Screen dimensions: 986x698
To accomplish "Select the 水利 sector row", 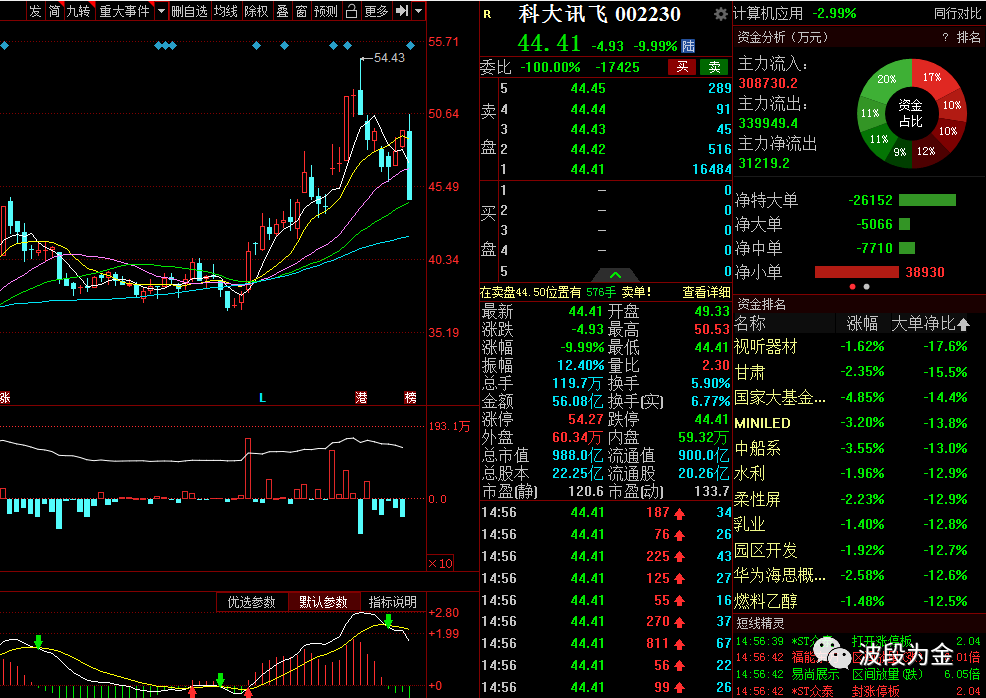I will point(859,474).
